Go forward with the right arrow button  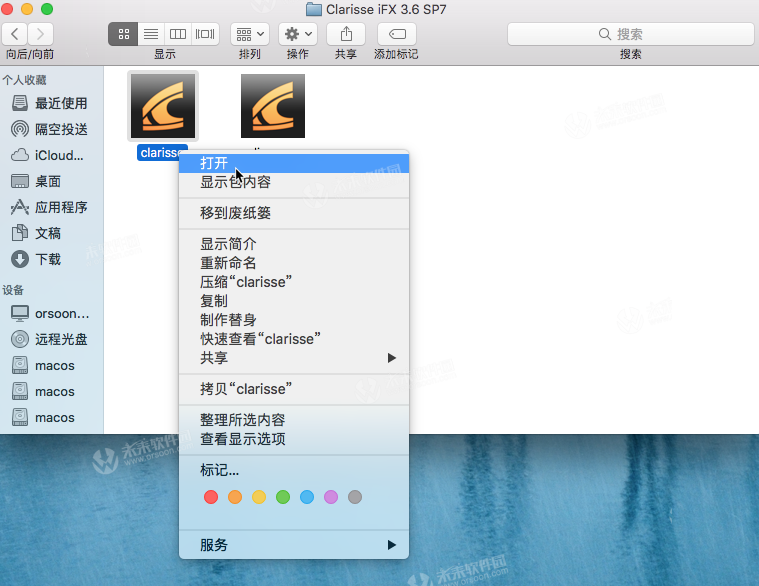40,34
